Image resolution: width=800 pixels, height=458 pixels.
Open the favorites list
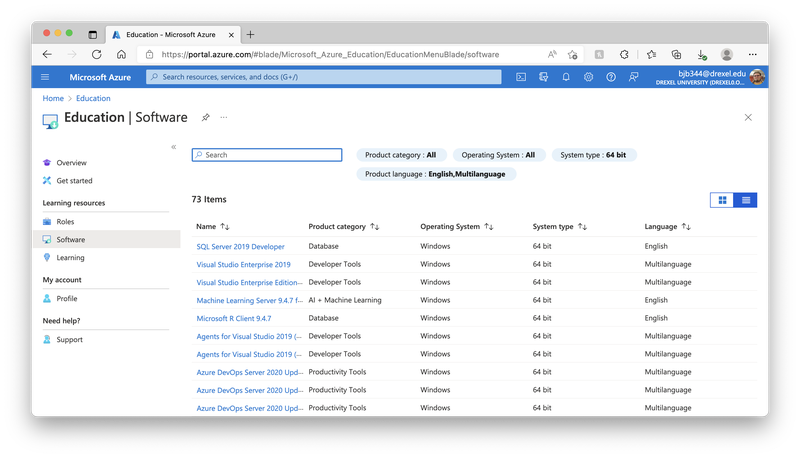click(x=652, y=55)
